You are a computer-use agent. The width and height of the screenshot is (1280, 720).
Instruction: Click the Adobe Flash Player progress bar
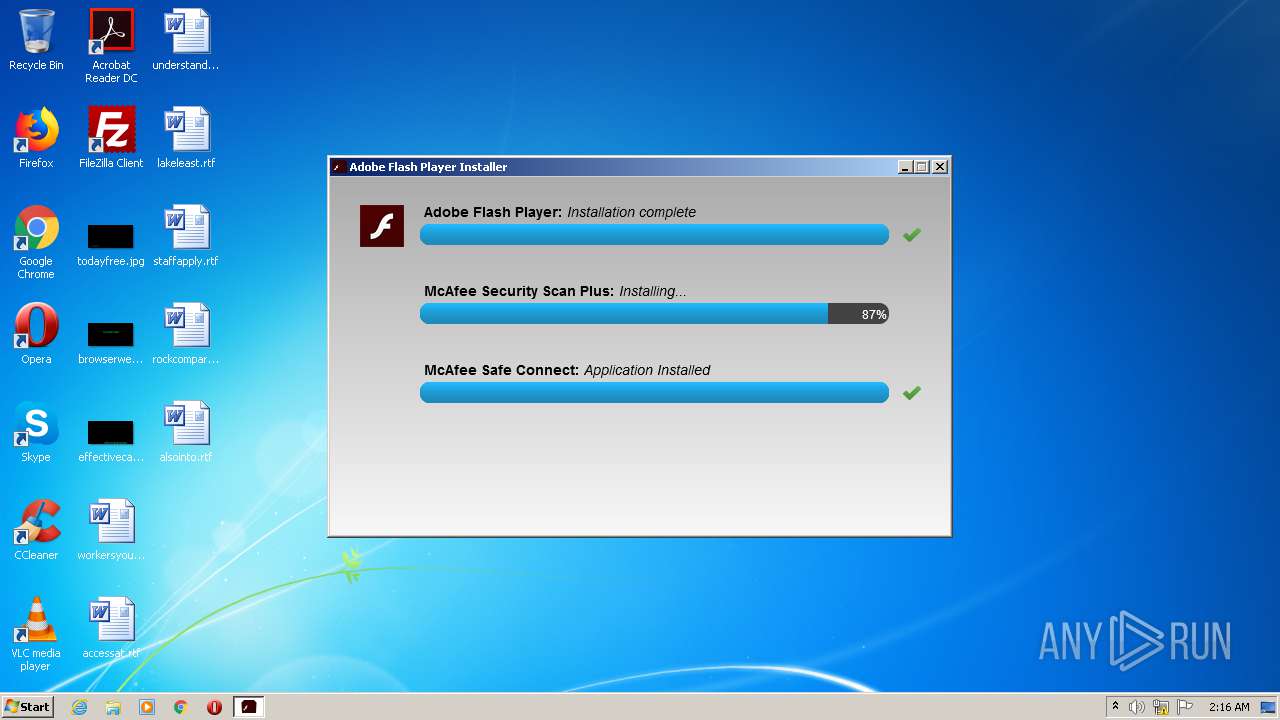click(x=654, y=235)
